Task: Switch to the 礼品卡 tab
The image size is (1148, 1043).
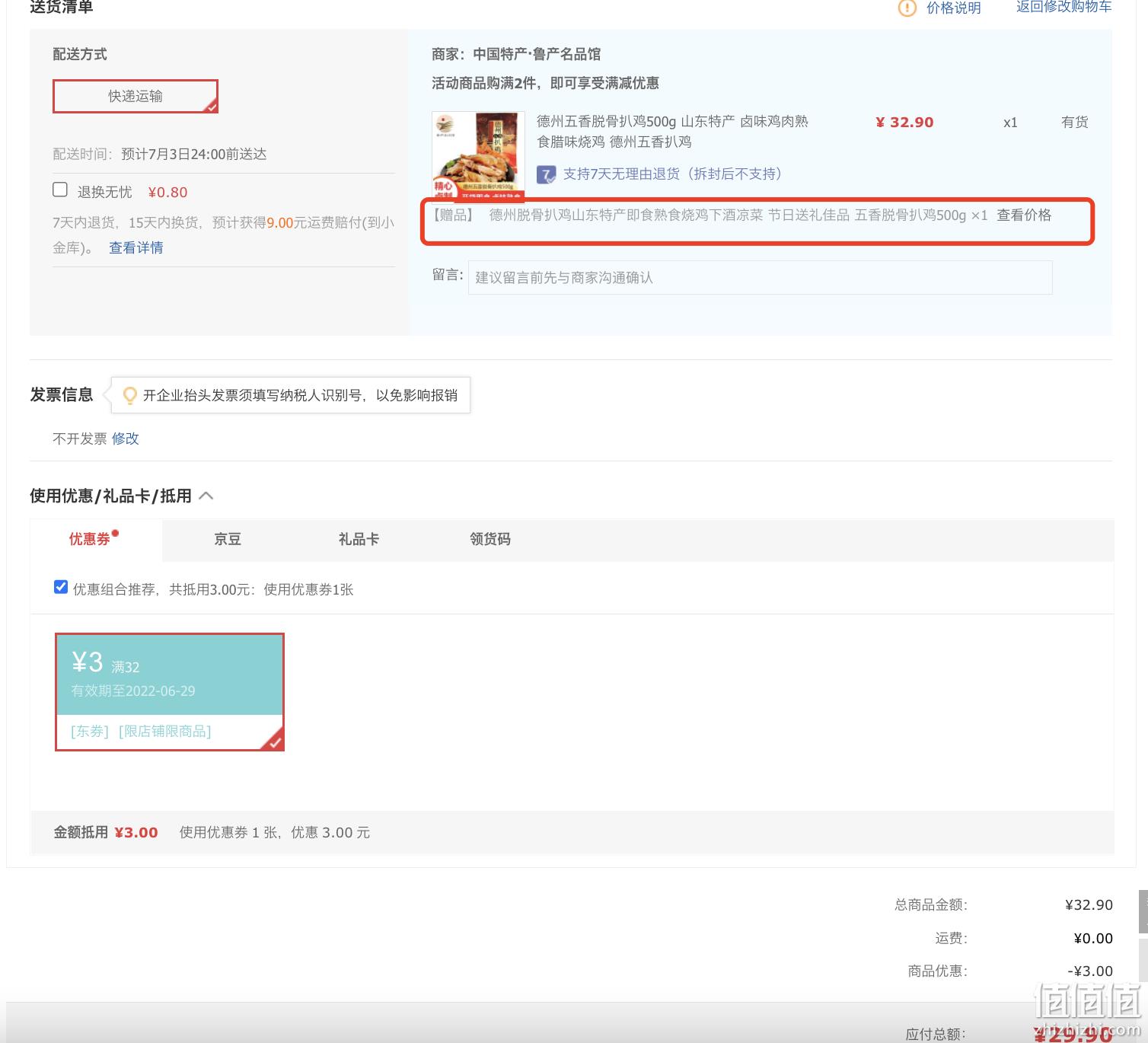Action: 359,540
